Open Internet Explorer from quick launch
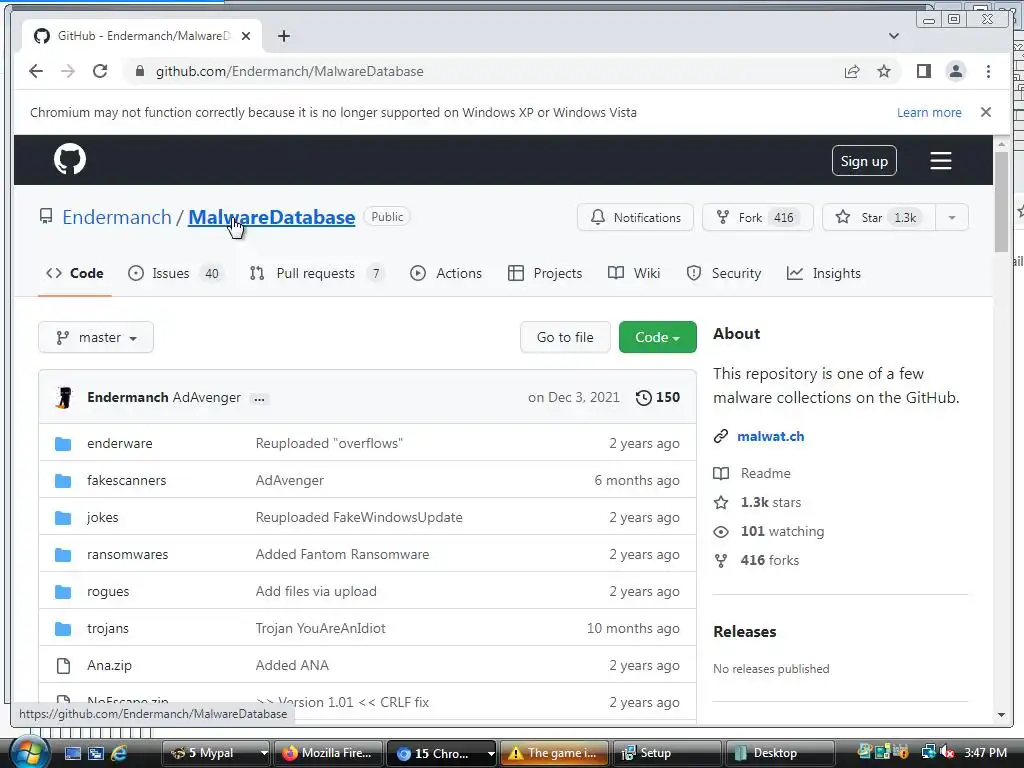 119,753
